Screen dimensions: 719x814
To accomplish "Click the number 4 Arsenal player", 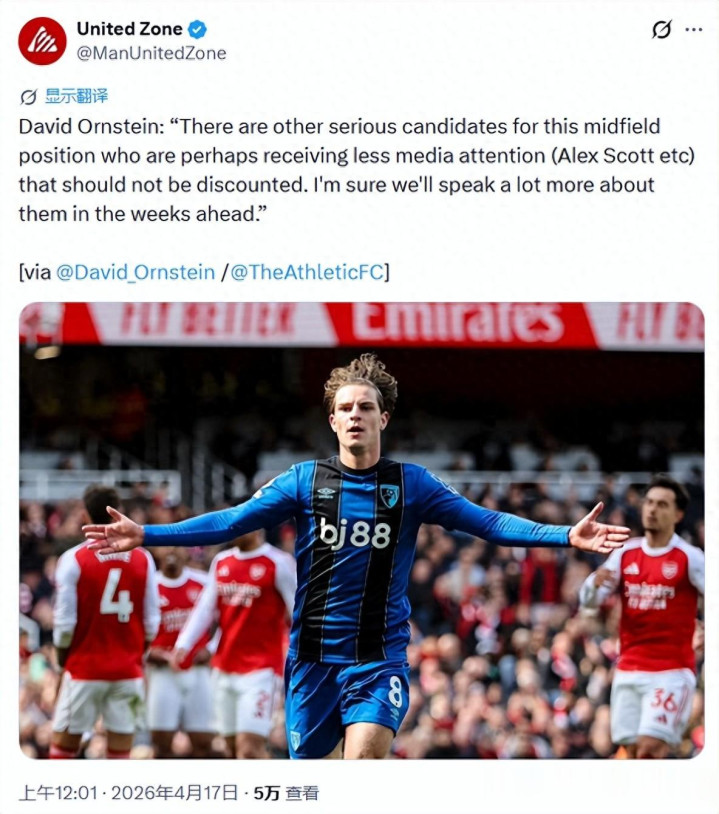I will coord(105,618).
